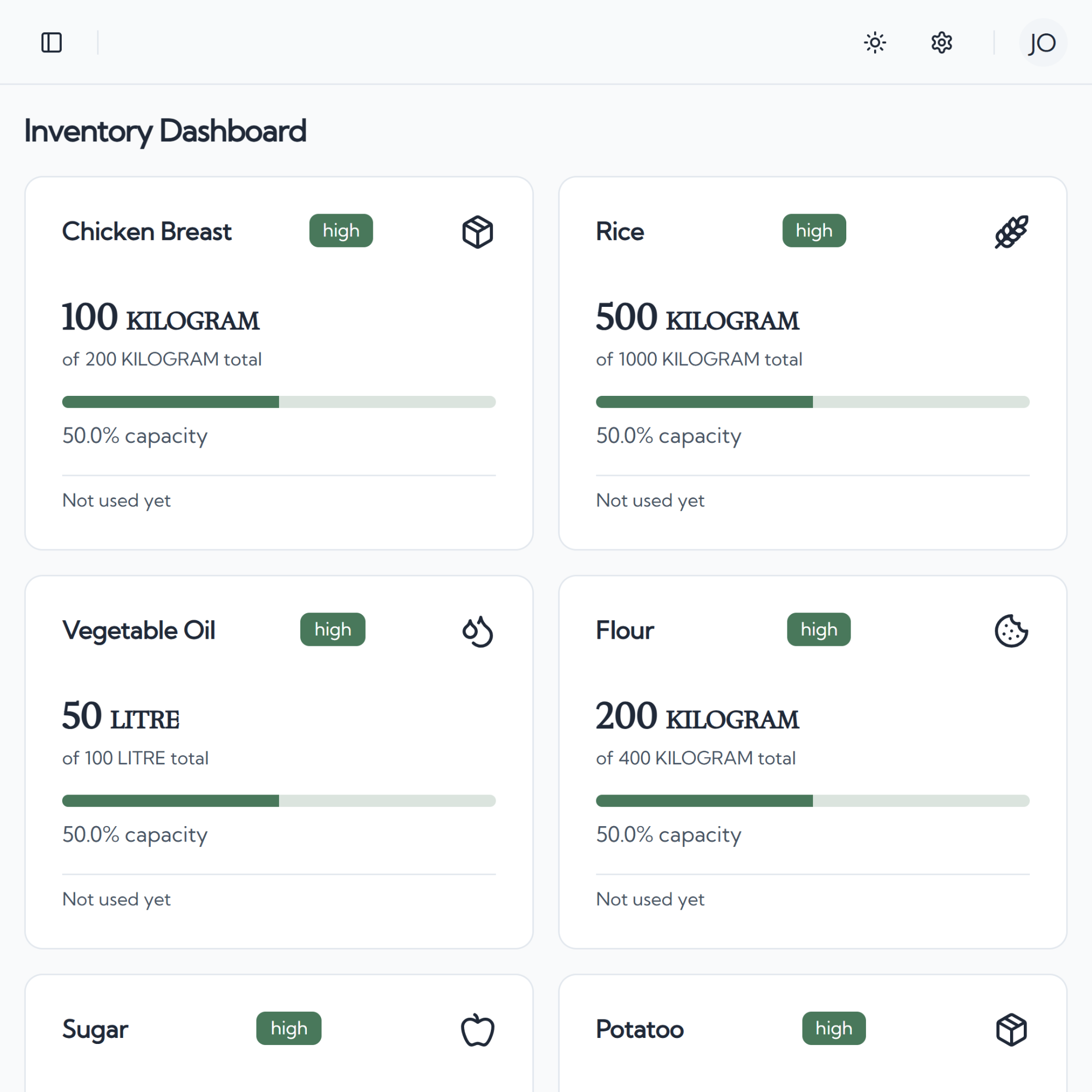Toggle the sidebar panel icon
Viewport: 1092px width, 1092px height.
[x=51, y=43]
